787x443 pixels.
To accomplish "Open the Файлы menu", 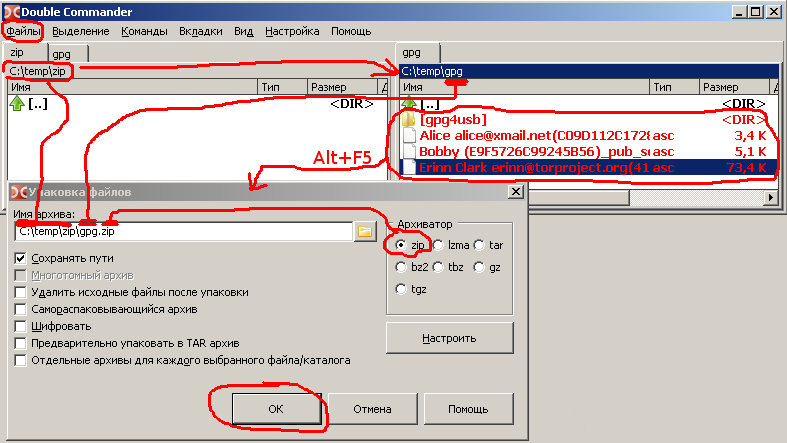I will (x=23, y=31).
